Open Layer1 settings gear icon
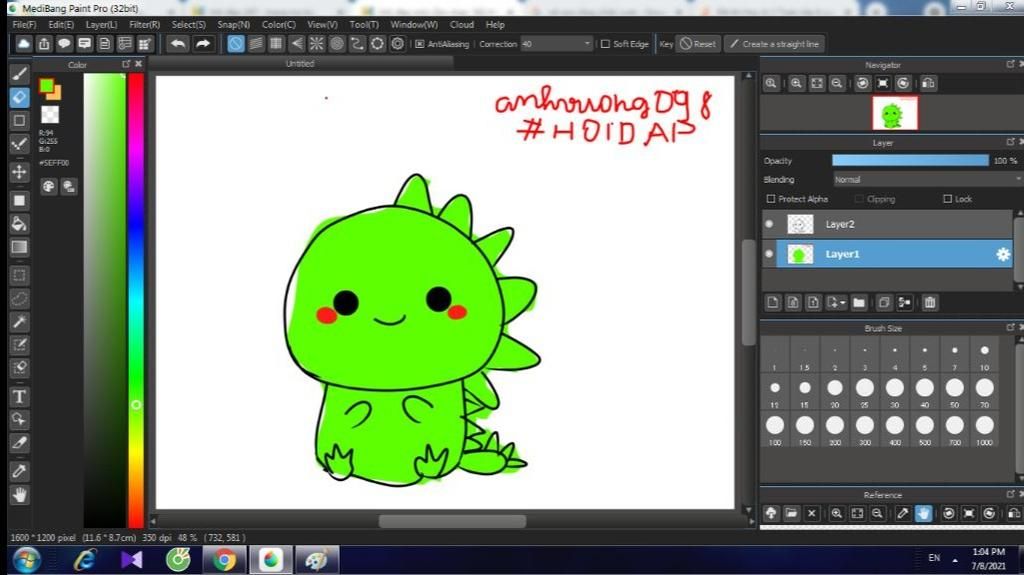Screen dimensions: 1024x575 (x=1003, y=254)
